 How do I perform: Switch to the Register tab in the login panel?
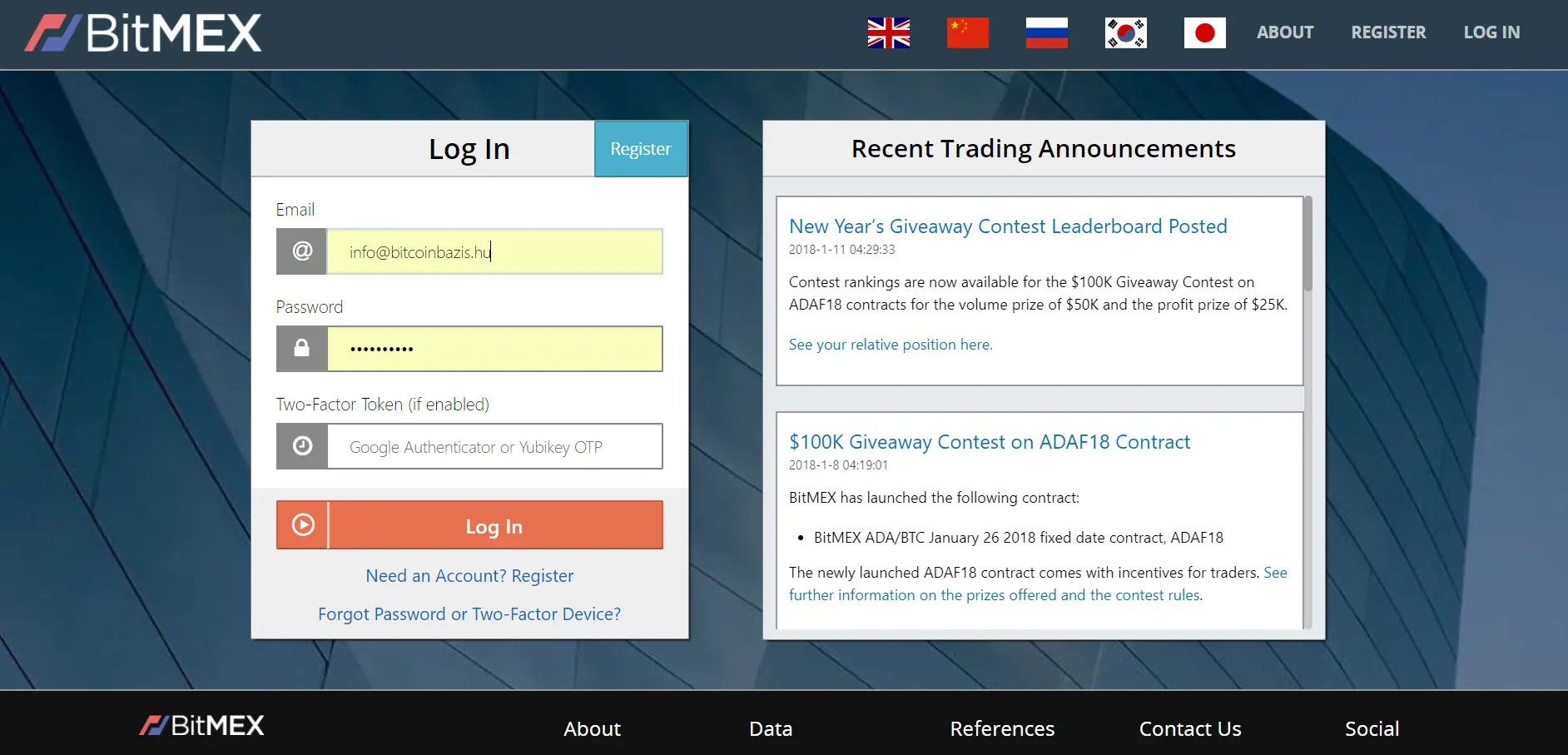pos(641,149)
